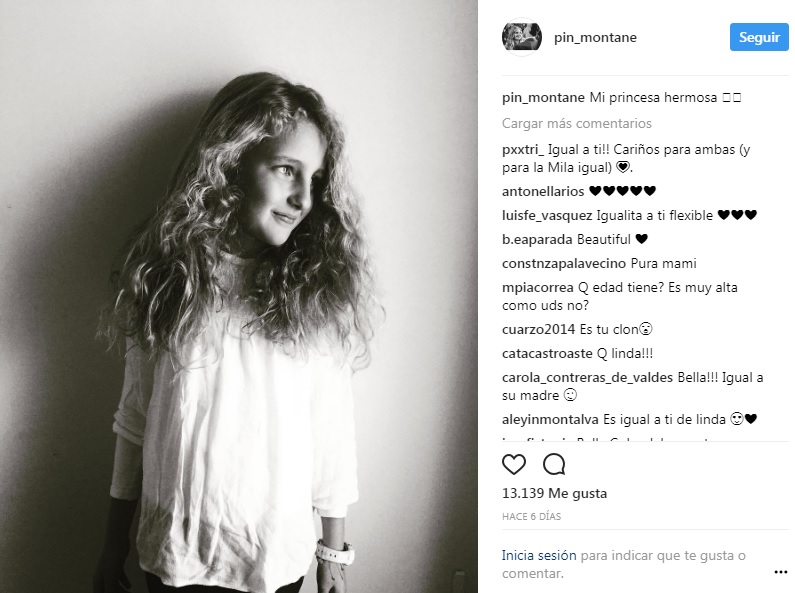Open pin_montane username in header

595,38
